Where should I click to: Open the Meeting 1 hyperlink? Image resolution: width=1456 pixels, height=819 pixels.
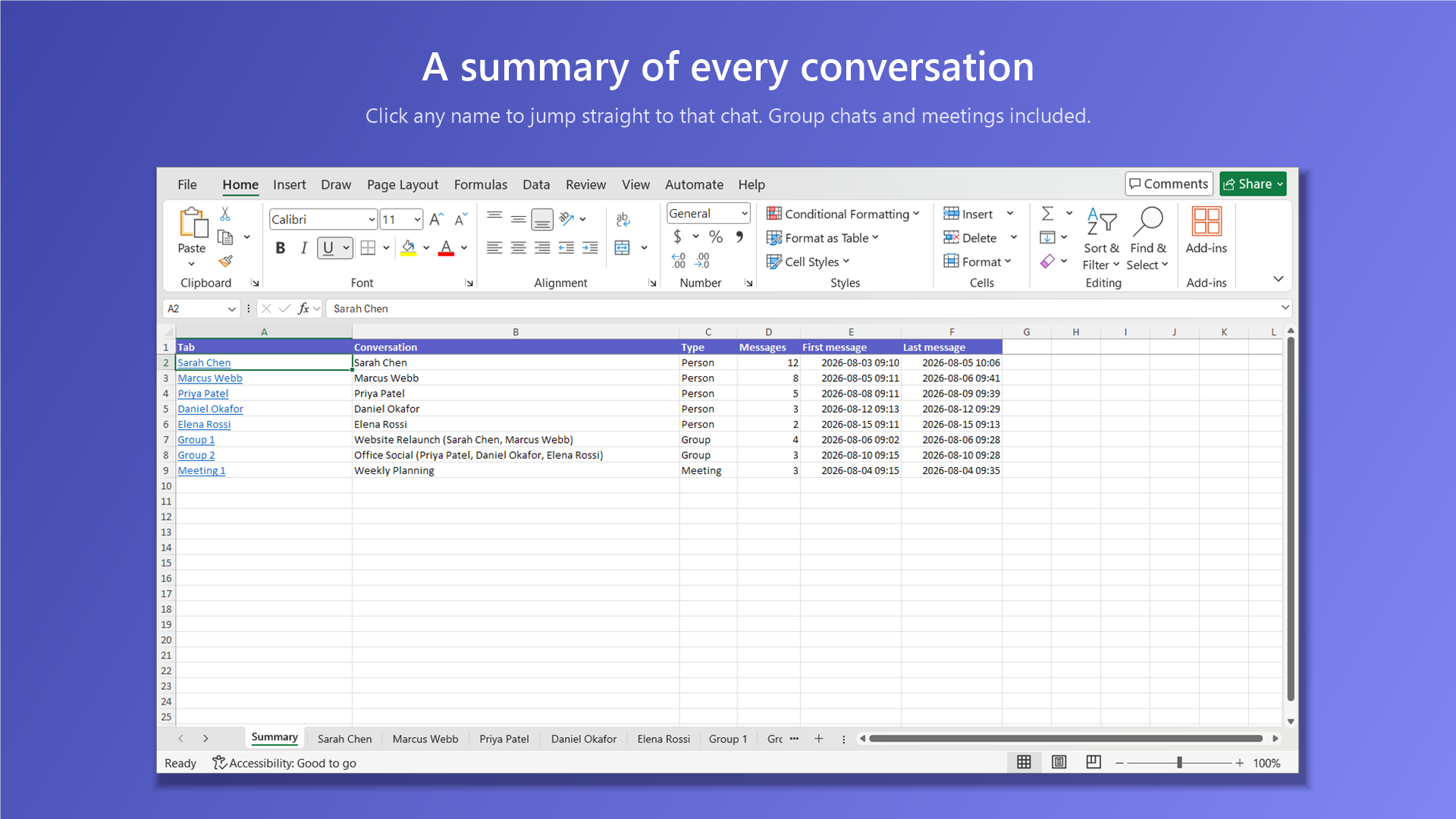201,470
